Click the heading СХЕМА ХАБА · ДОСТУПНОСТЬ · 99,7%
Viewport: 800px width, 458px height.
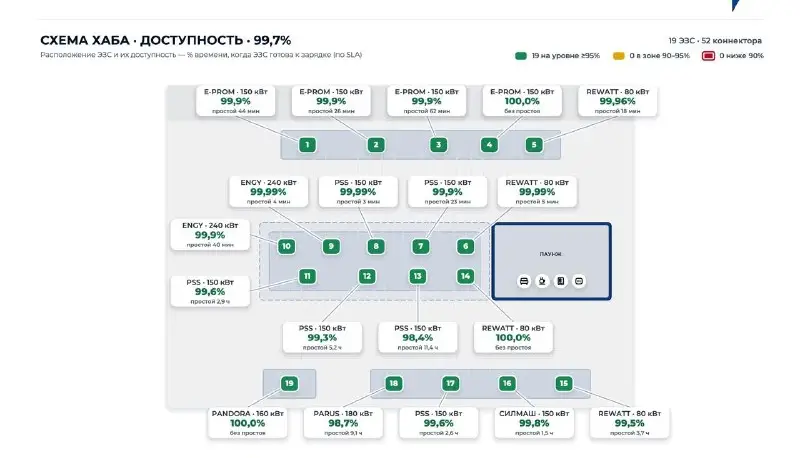point(166,40)
